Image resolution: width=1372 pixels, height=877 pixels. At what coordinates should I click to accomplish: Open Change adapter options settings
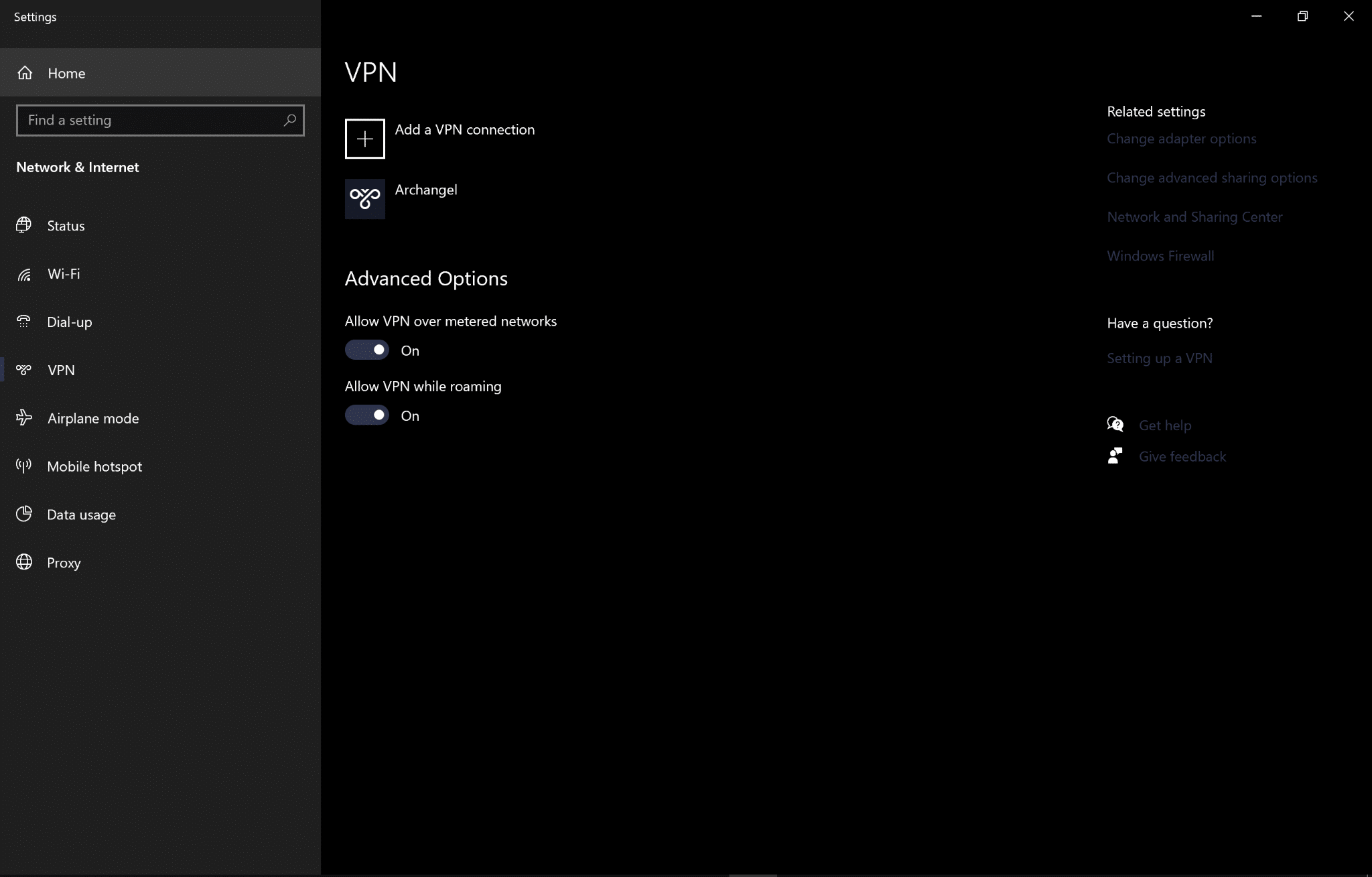pyautogui.click(x=1182, y=138)
